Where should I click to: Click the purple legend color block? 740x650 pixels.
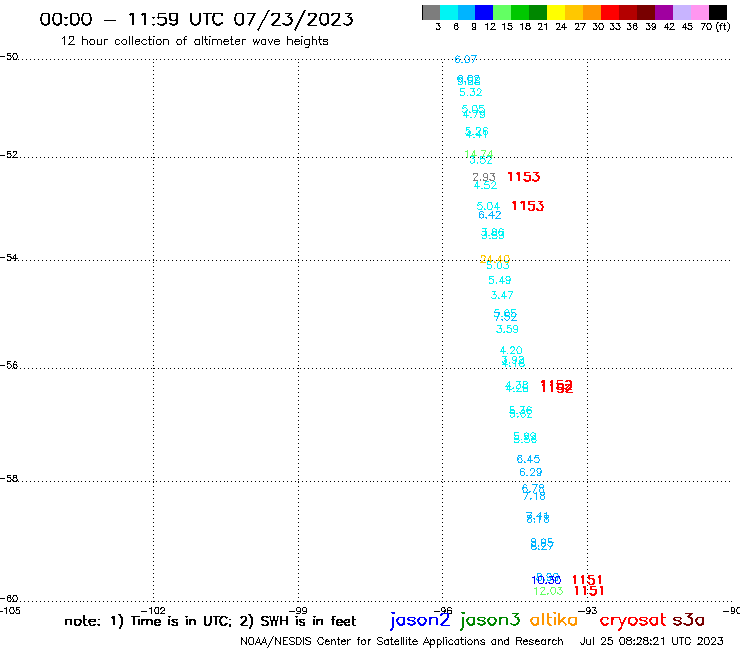664,12
